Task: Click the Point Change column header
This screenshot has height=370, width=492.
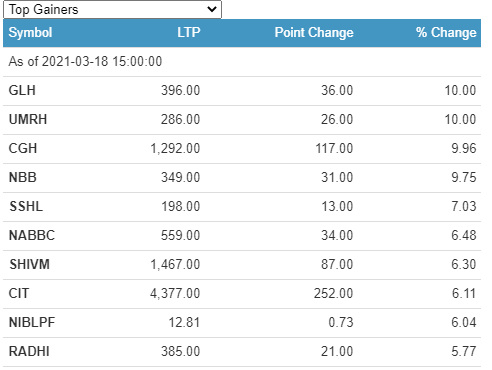Action: [314, 33]
